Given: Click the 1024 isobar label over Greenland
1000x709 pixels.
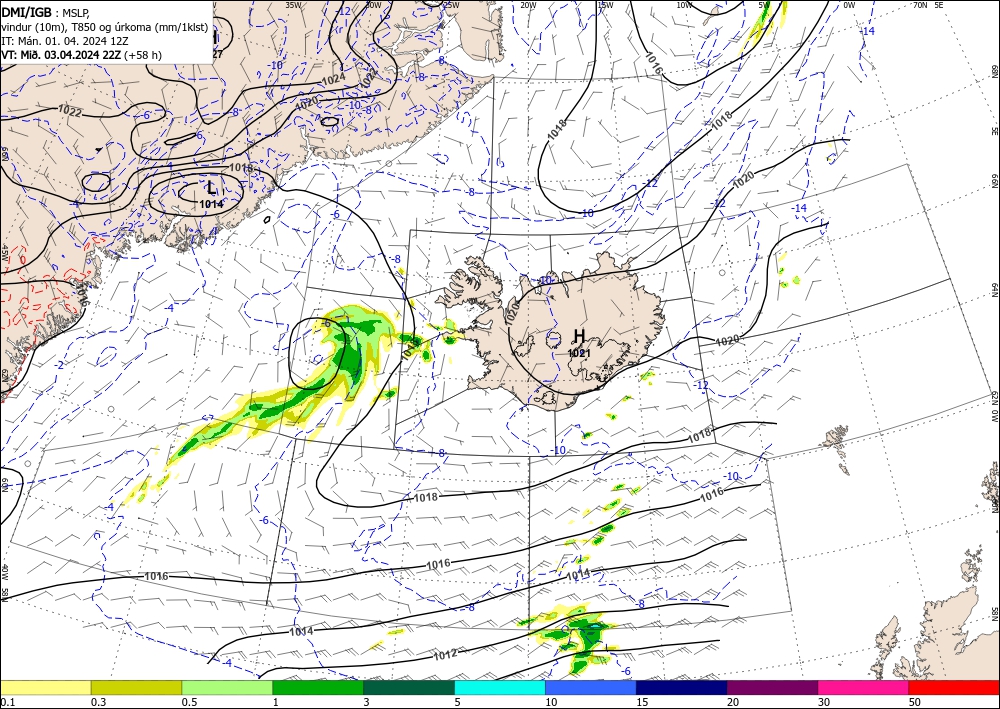Looking at the screenshot, I should click(334, 79).
